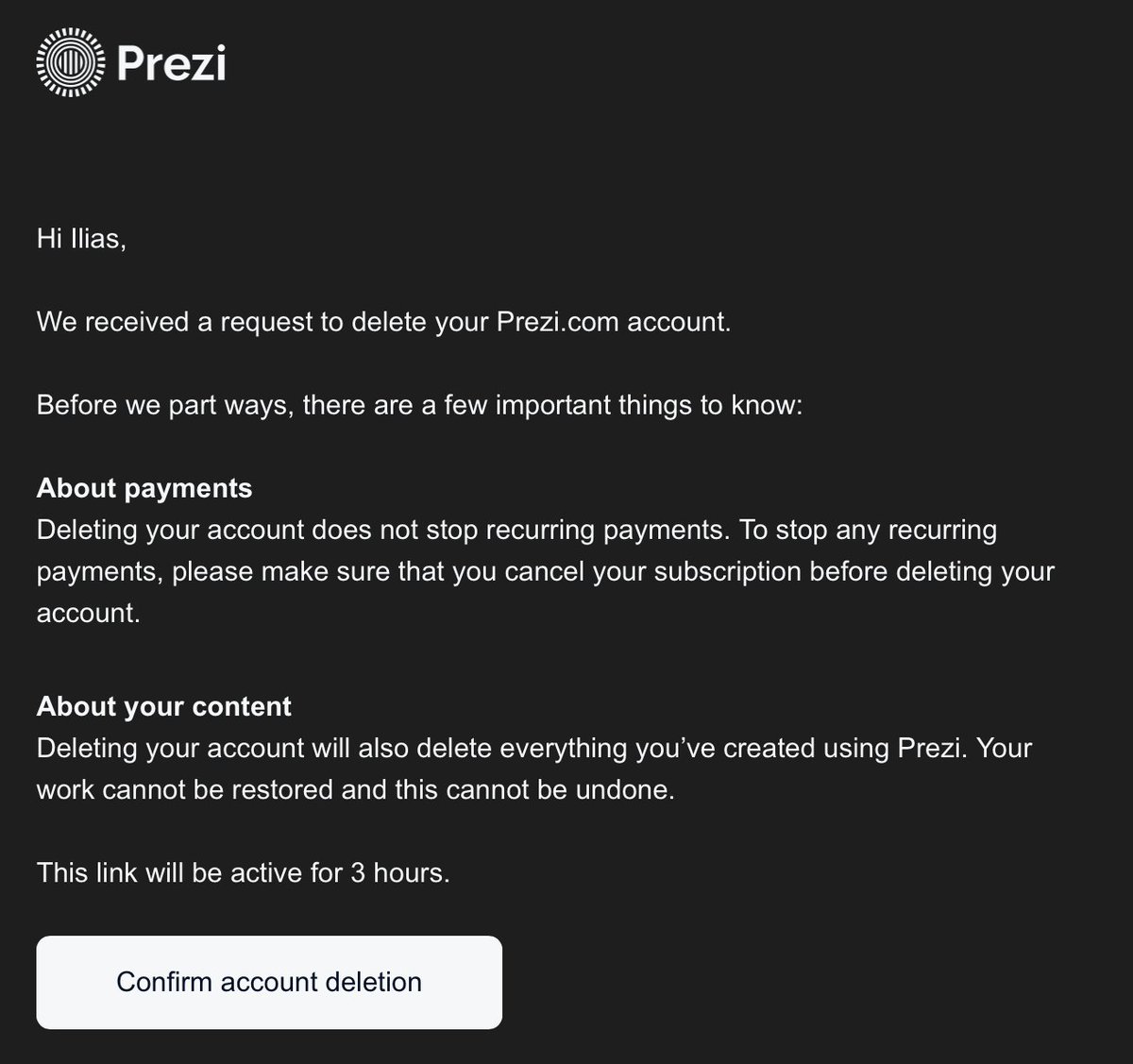
Task: Select the 3 hours link expiry notice
Action: pyautogui.click(x=243, y=872)
